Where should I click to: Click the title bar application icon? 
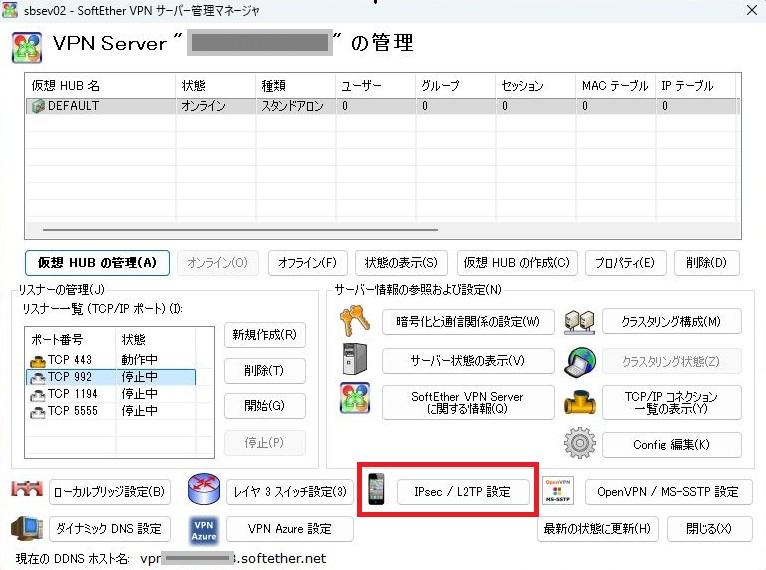(x=10, y=10)
